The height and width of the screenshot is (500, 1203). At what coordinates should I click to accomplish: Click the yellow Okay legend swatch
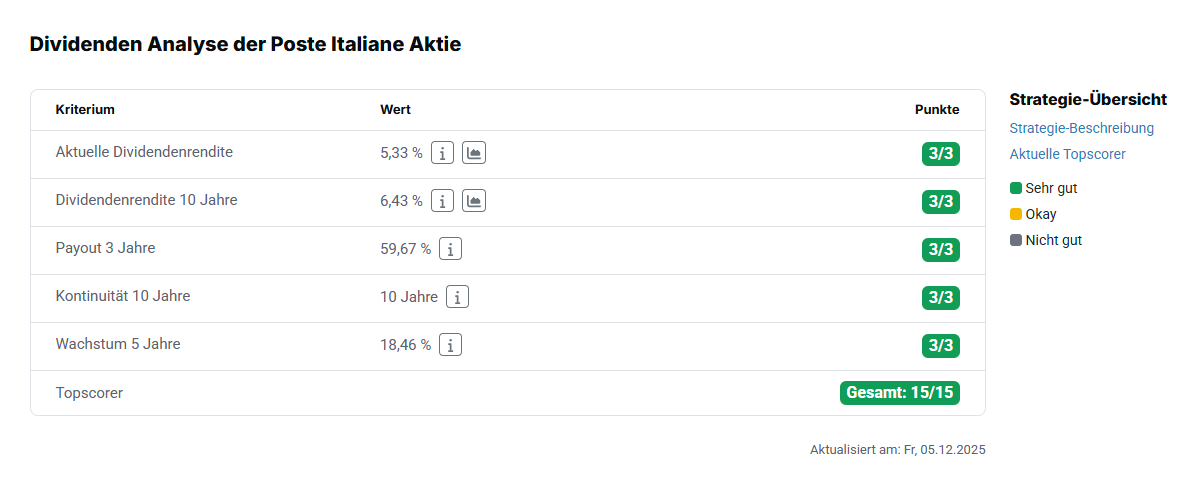1016,214
